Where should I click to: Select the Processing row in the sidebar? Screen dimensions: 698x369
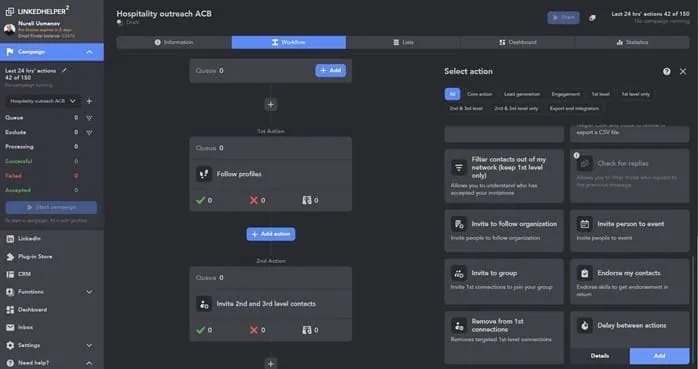tap(42, 147)
